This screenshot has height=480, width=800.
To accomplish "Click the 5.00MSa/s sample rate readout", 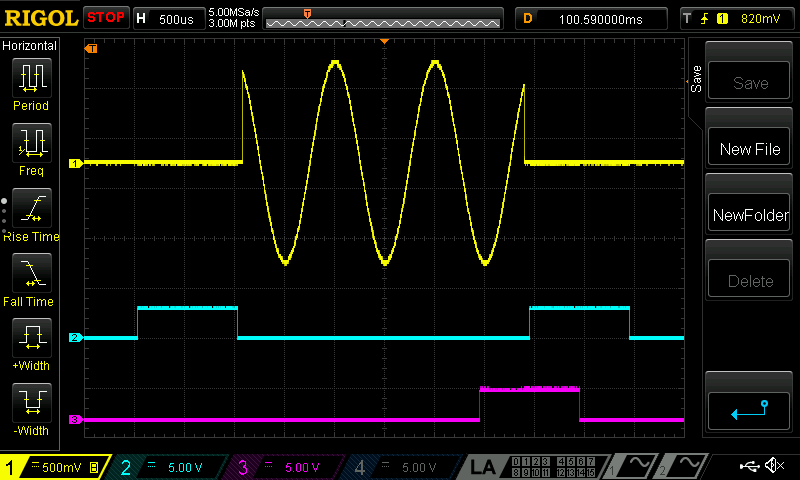I will 234,12.
